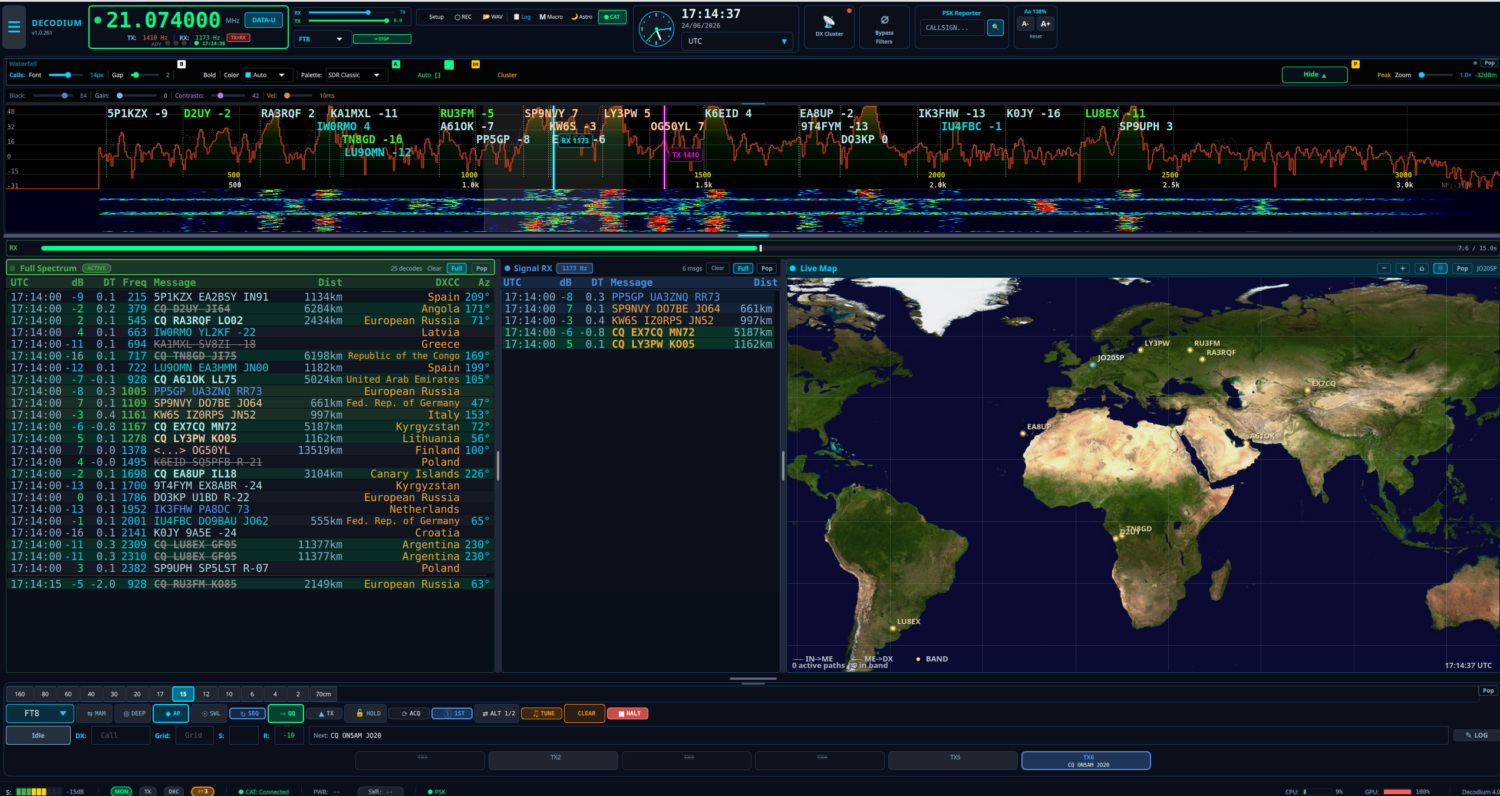Click the PSK Reporter CALLSIGN input field
Image resolution: width=1500 pixels, height=796 pixels.
tap(951, 28)
